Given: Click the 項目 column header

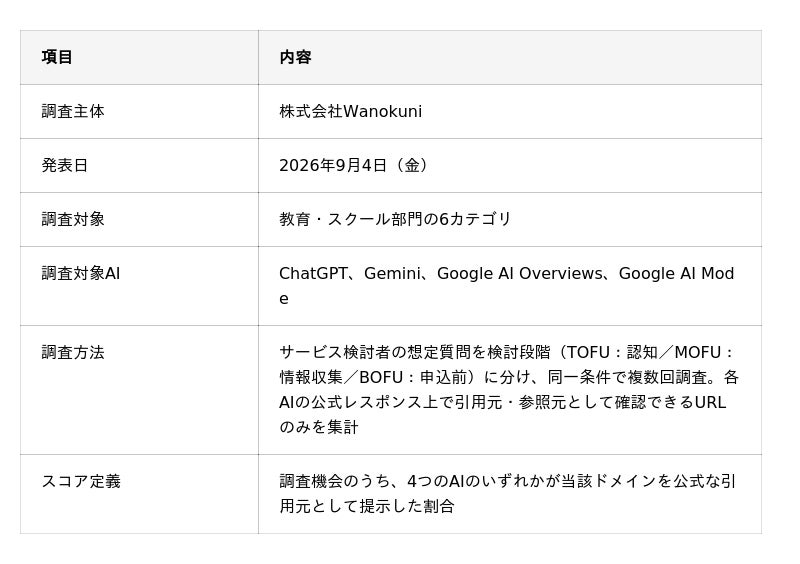Looking at the screenshot, I should pyautogui.click(x=57, y=57).
